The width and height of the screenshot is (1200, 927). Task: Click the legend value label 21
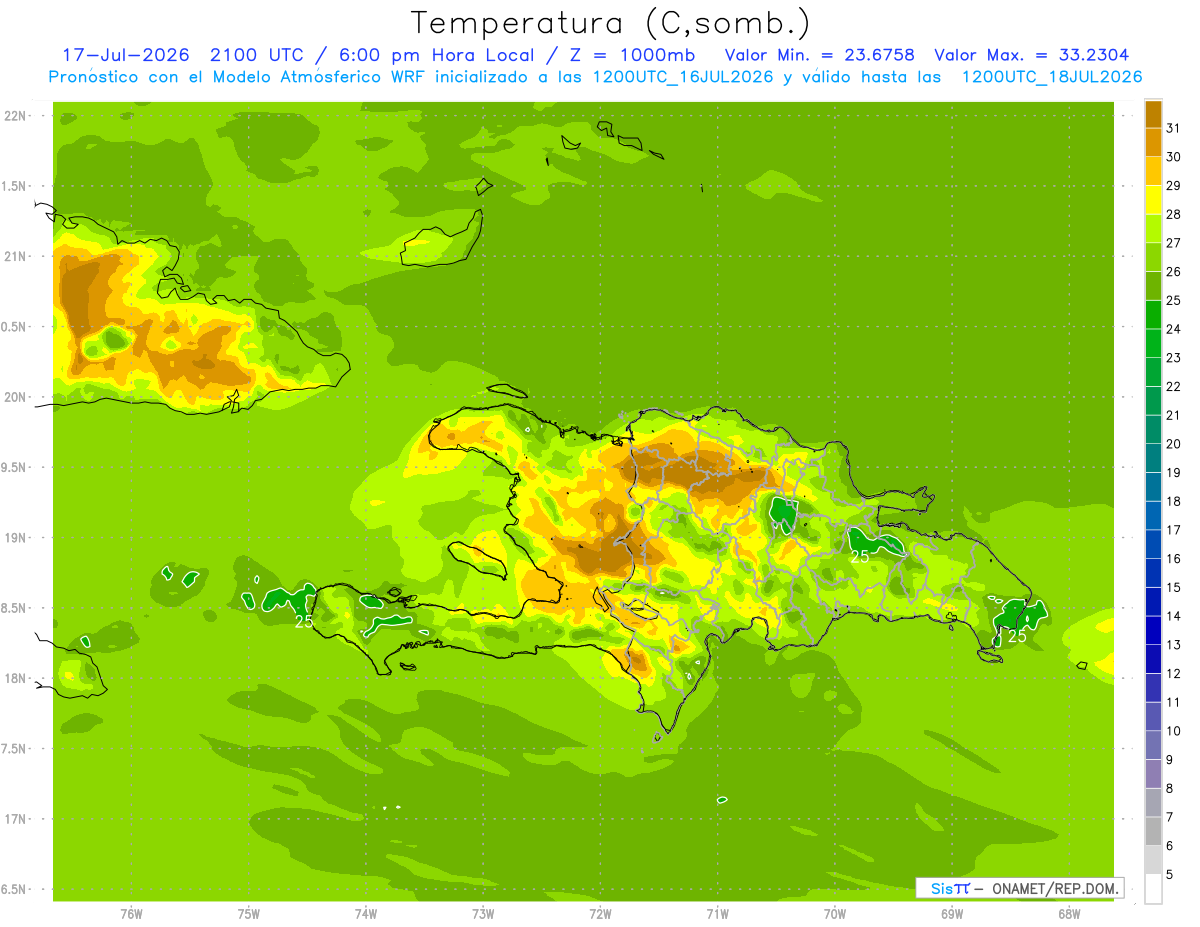pos(1174,415)
